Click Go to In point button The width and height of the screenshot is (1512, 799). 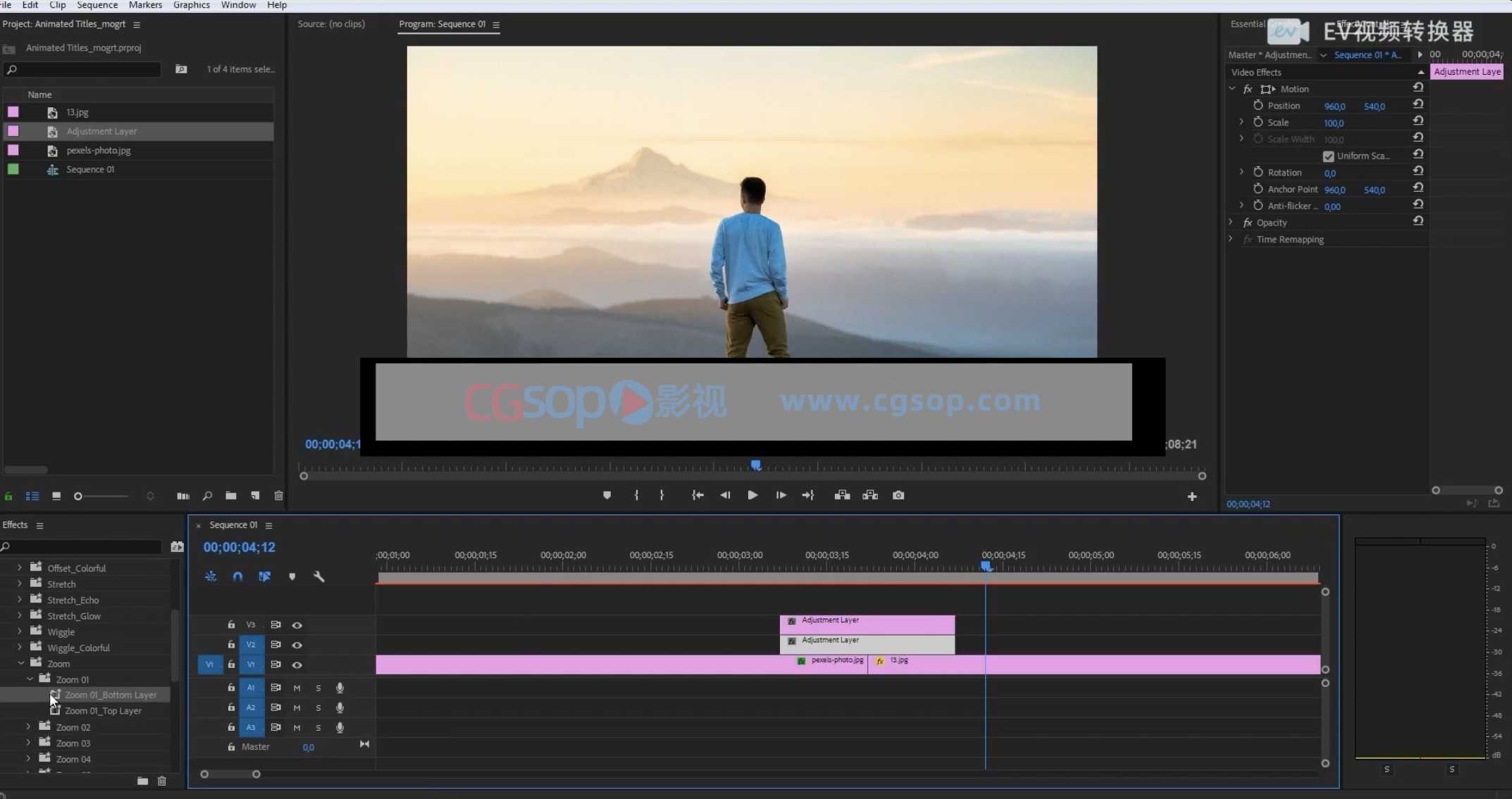click(698, 495)
